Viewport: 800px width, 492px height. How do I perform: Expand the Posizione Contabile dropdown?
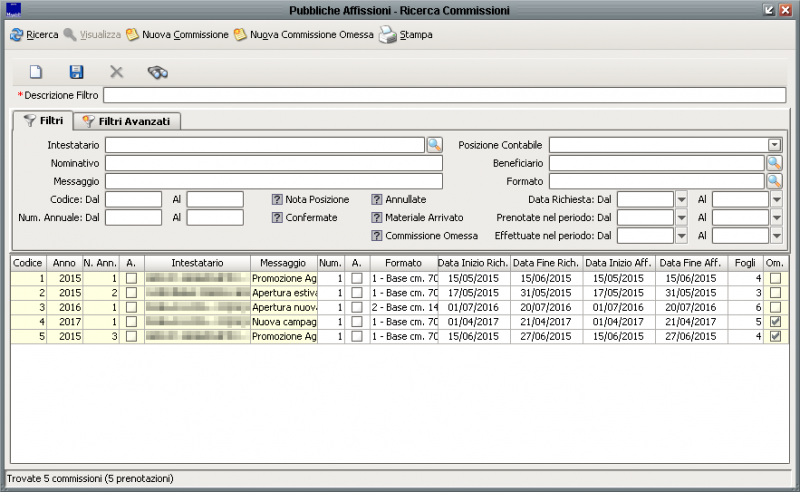click(x=774, y=145)
